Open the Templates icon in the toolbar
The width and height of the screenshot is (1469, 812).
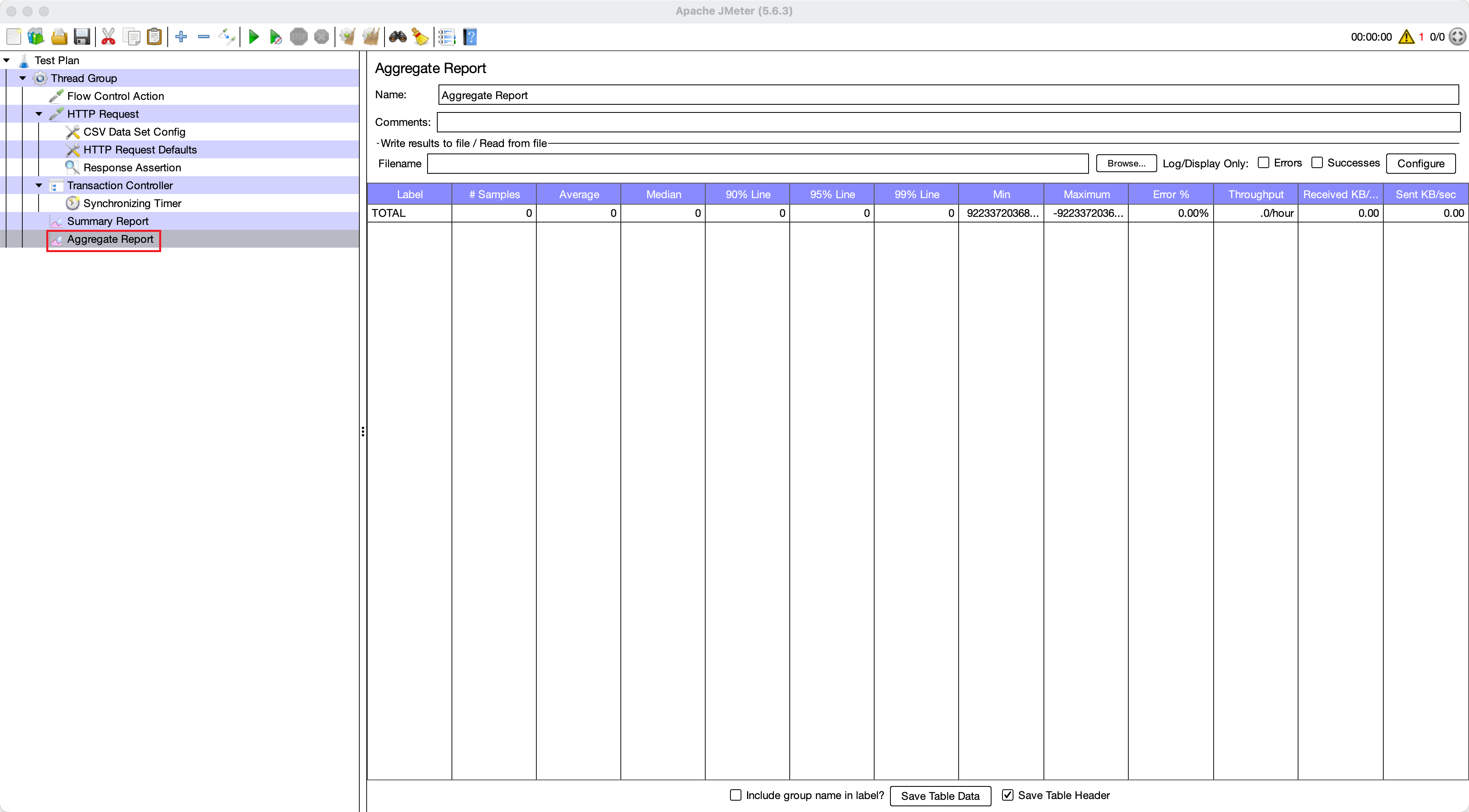[36, 37]
